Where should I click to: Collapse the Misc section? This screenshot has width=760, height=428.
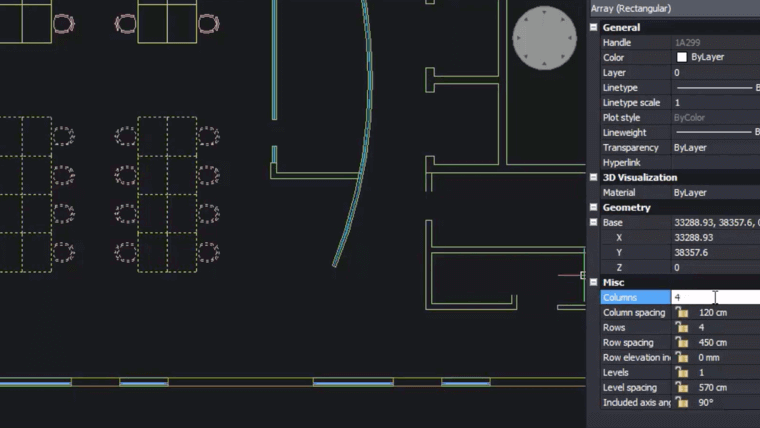point(594,283)
